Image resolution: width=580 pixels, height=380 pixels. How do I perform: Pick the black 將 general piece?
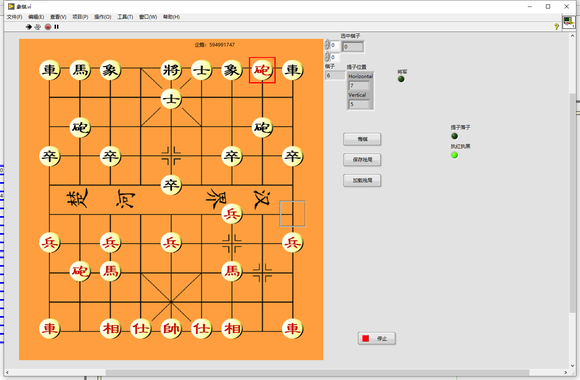pos(171,70)
